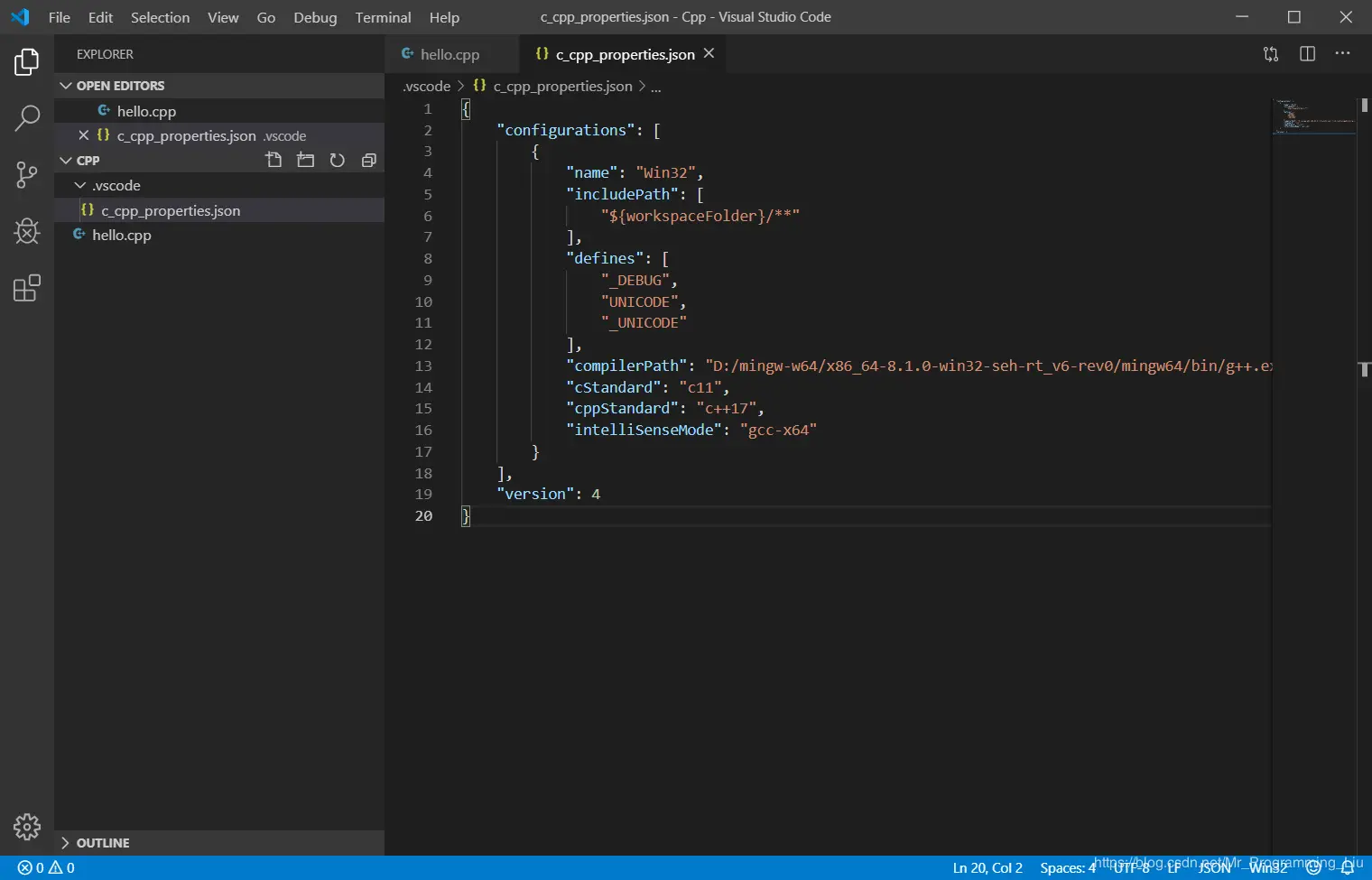Click the errors count in the status bar
Viewport: 1372px width, 880px height.
click(x=31, y=867)
